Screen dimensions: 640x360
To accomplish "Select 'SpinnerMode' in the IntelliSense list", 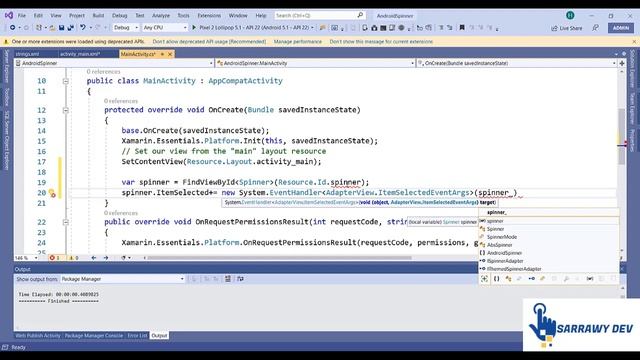I will [x=549, y=237].
